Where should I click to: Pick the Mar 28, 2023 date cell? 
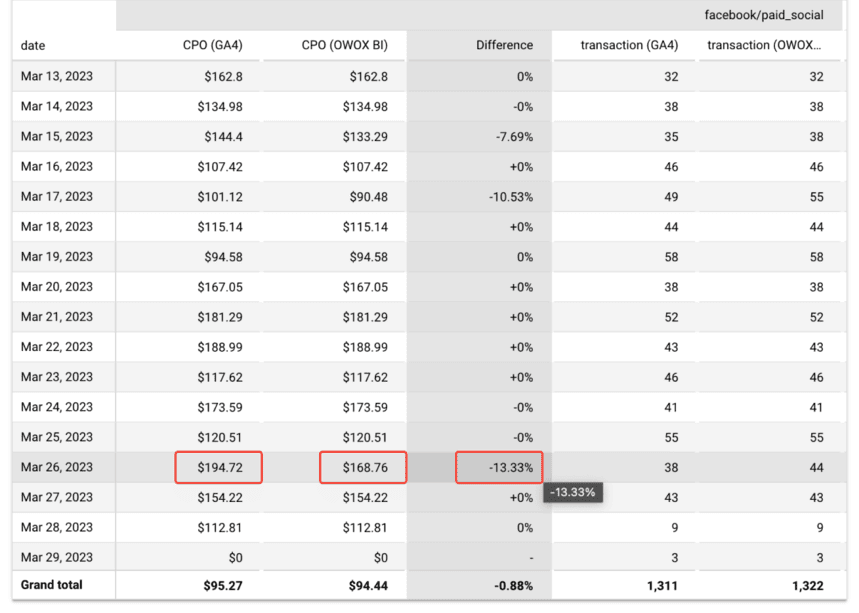click(x=57, y=528)
